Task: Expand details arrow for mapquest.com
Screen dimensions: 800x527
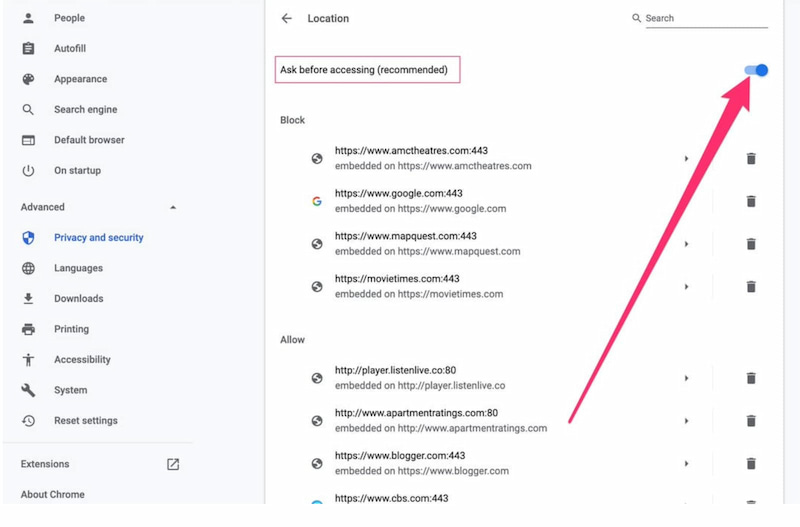Action: coord(686,244)
